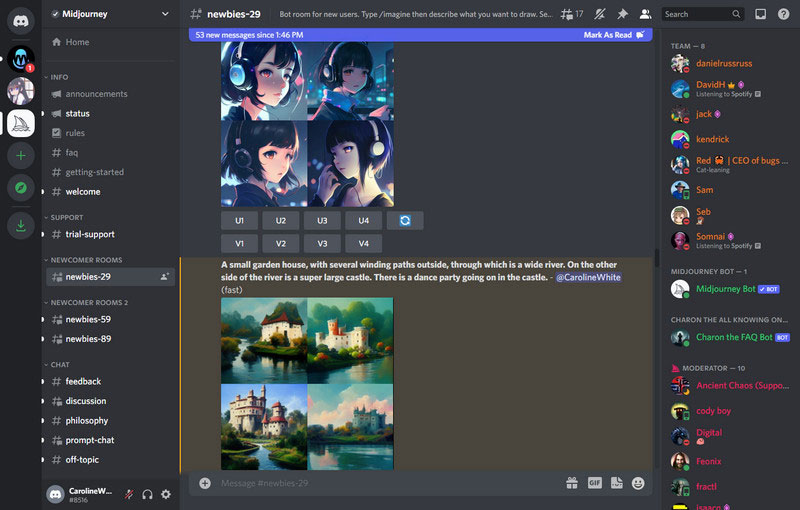Create variations with V1

239,244
